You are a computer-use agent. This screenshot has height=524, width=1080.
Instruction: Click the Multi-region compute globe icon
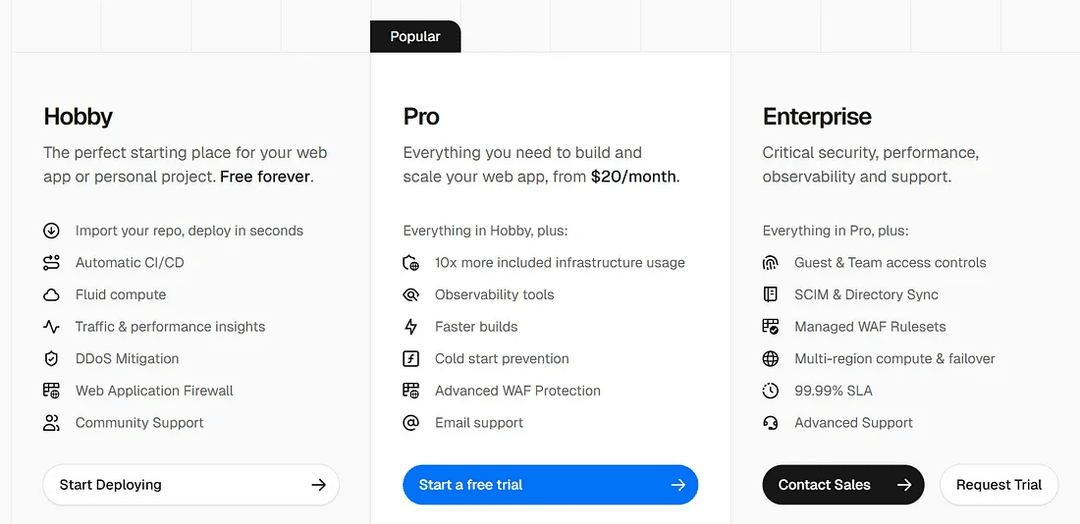(x=770, y=359)
